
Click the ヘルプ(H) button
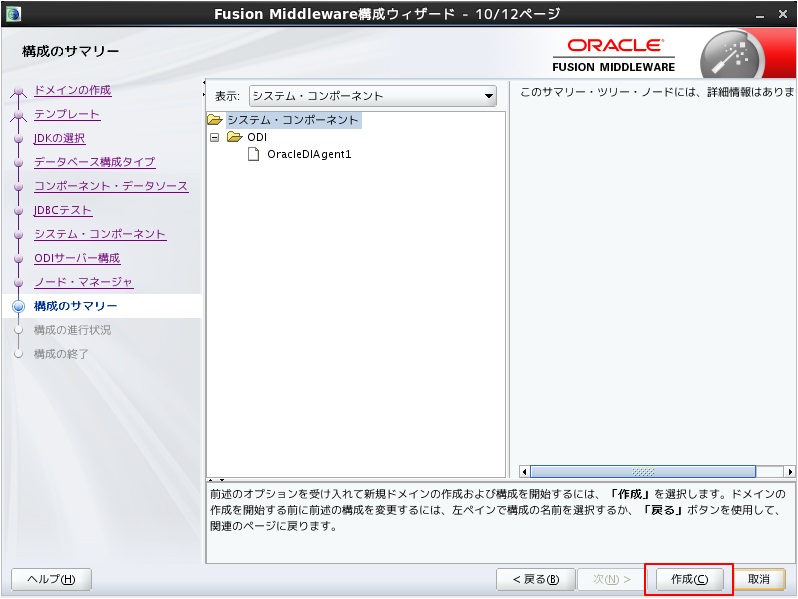point(51,579)
